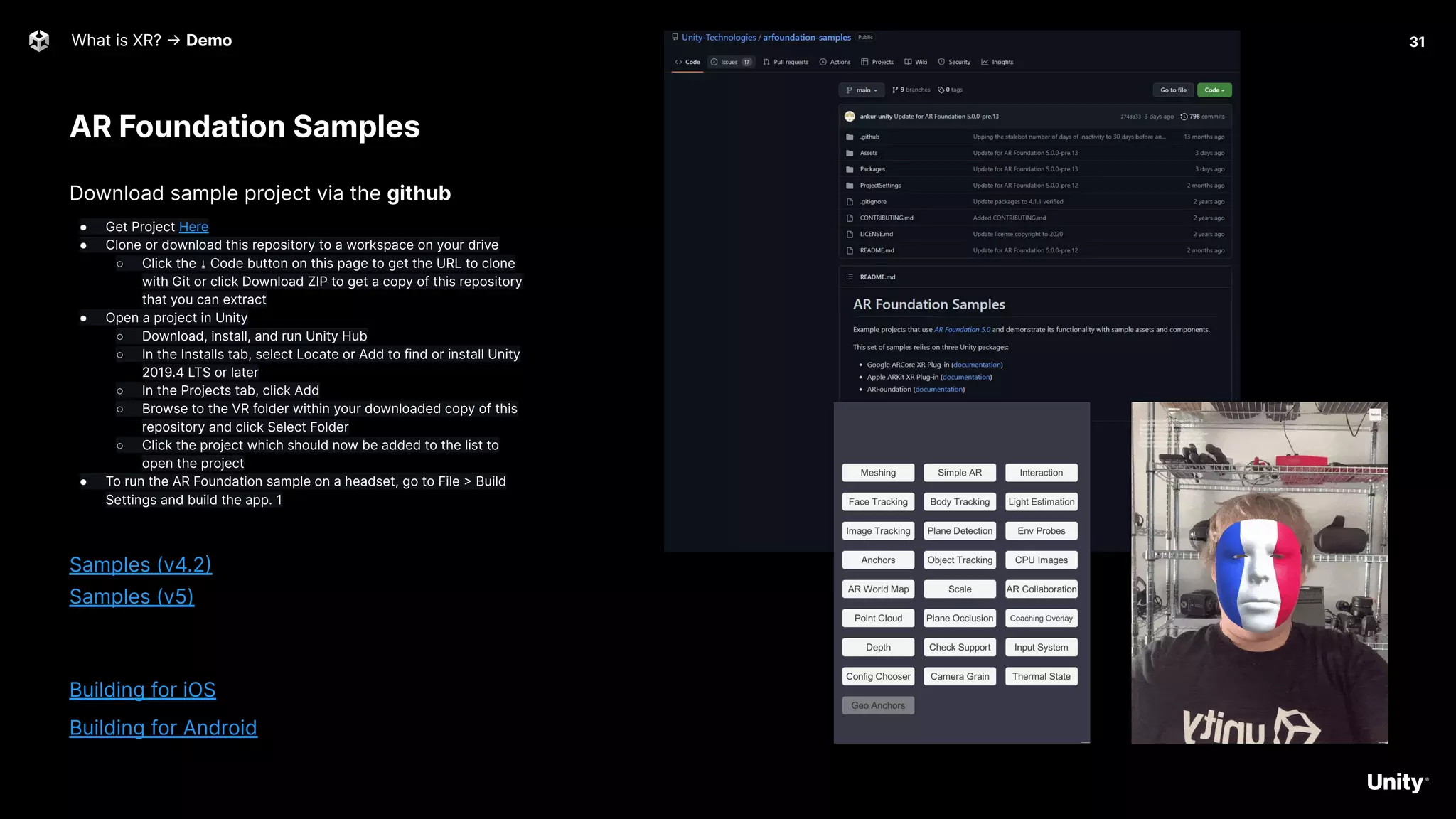
Task: Open Google ARCore plug-in documentation link
Action: point(976,365)
